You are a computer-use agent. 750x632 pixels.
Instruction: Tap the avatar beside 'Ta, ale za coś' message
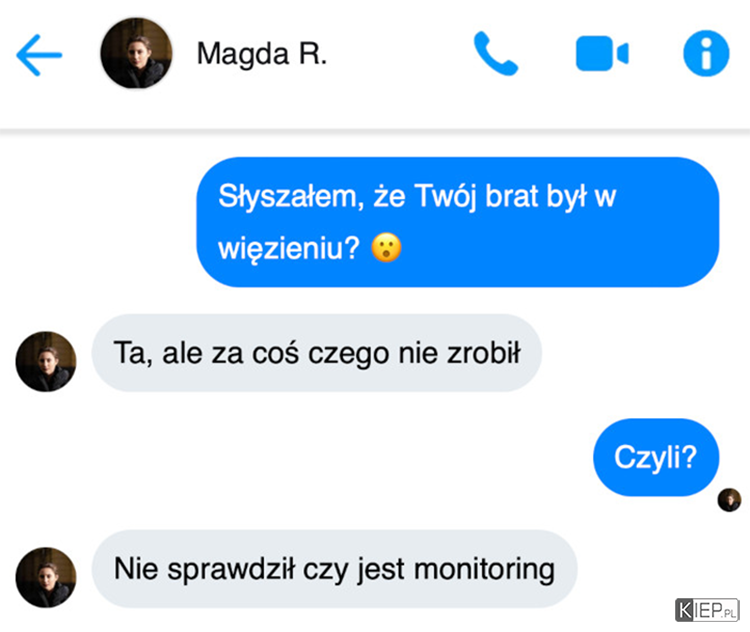tap(46, 362)
